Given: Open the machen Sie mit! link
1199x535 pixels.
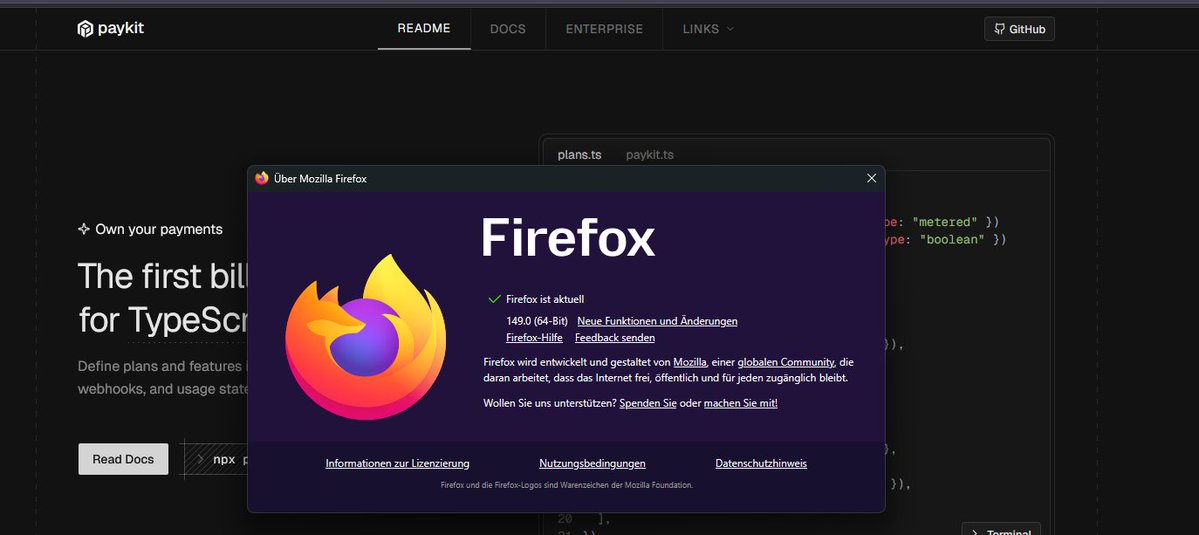Looking at the screenshot, I should [740, 403].
